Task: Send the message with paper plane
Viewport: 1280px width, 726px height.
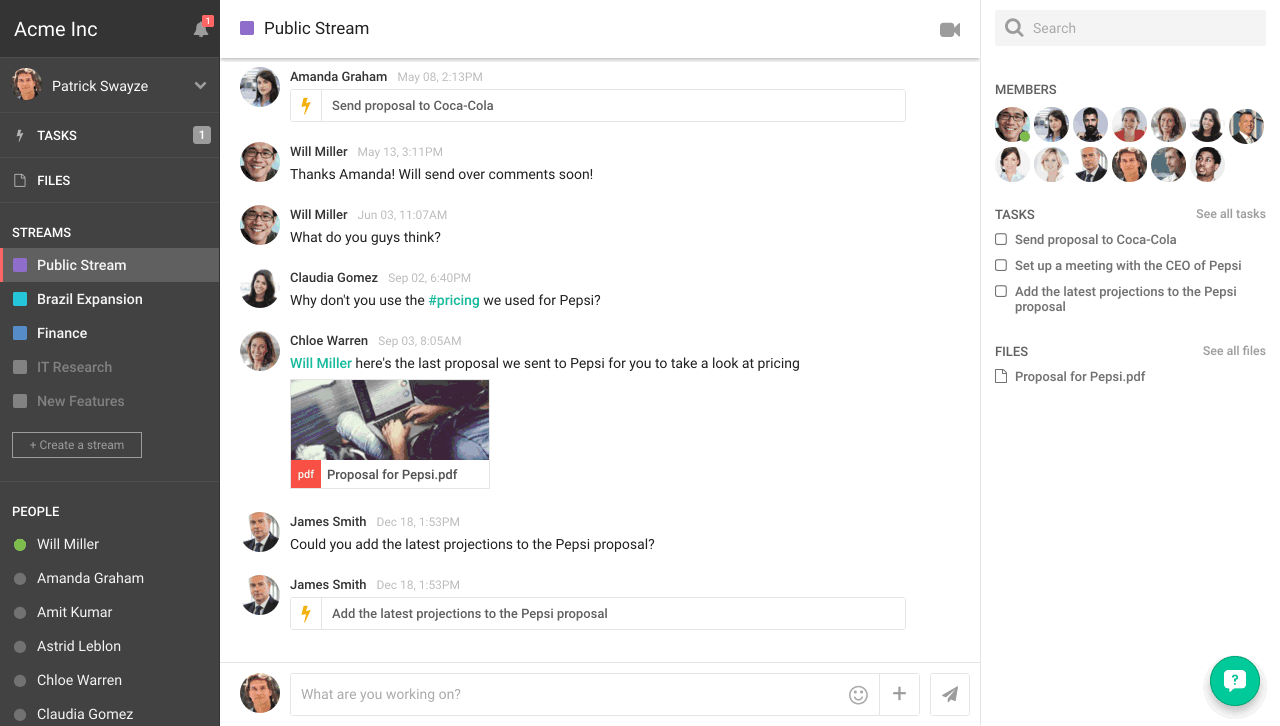Action: [950, 695]
